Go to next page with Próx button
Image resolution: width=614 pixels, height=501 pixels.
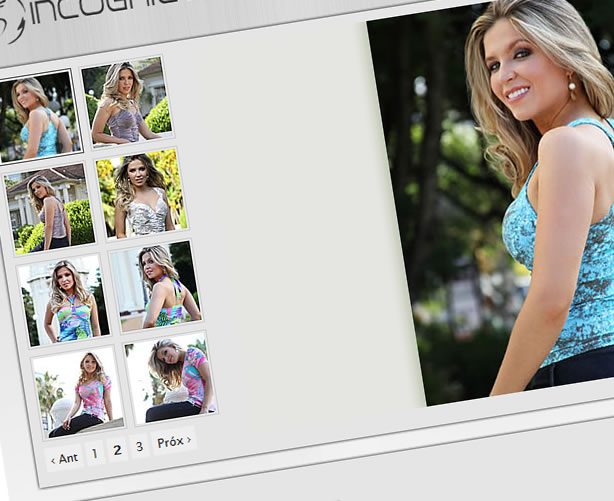[174, 442]
